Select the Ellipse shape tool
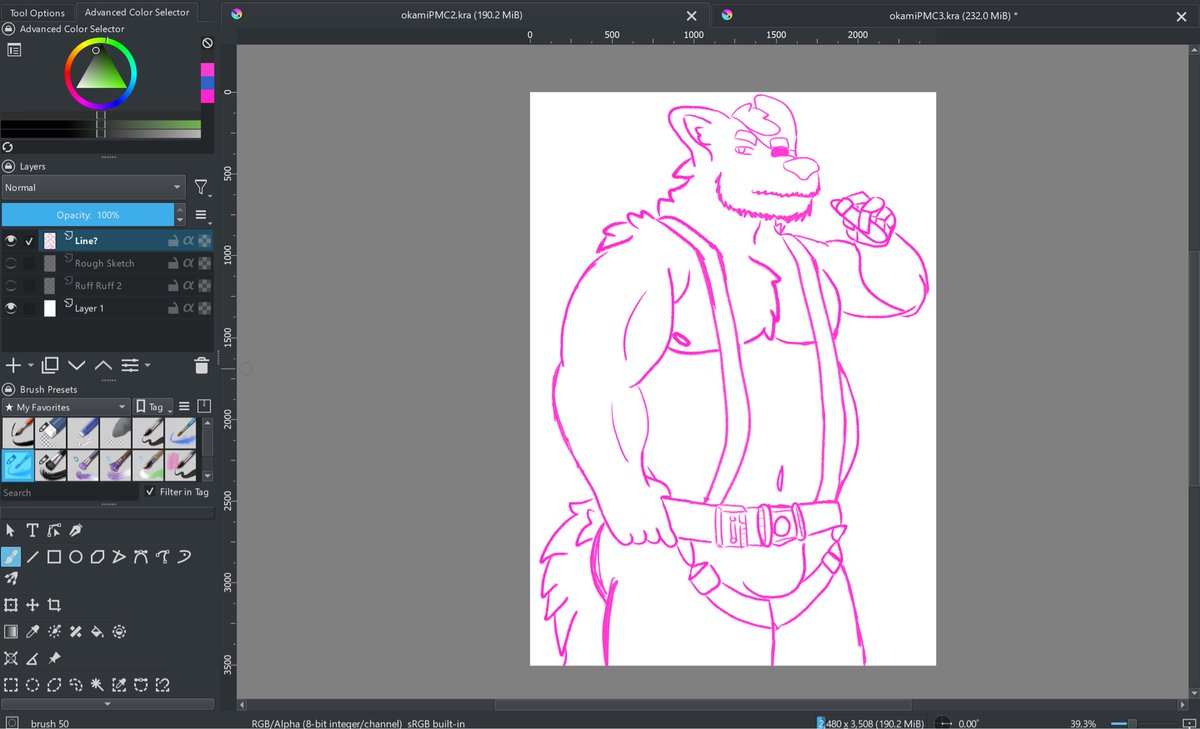Image resolution: width=1200 pixels, height=729 pixels. click(76, 557)
